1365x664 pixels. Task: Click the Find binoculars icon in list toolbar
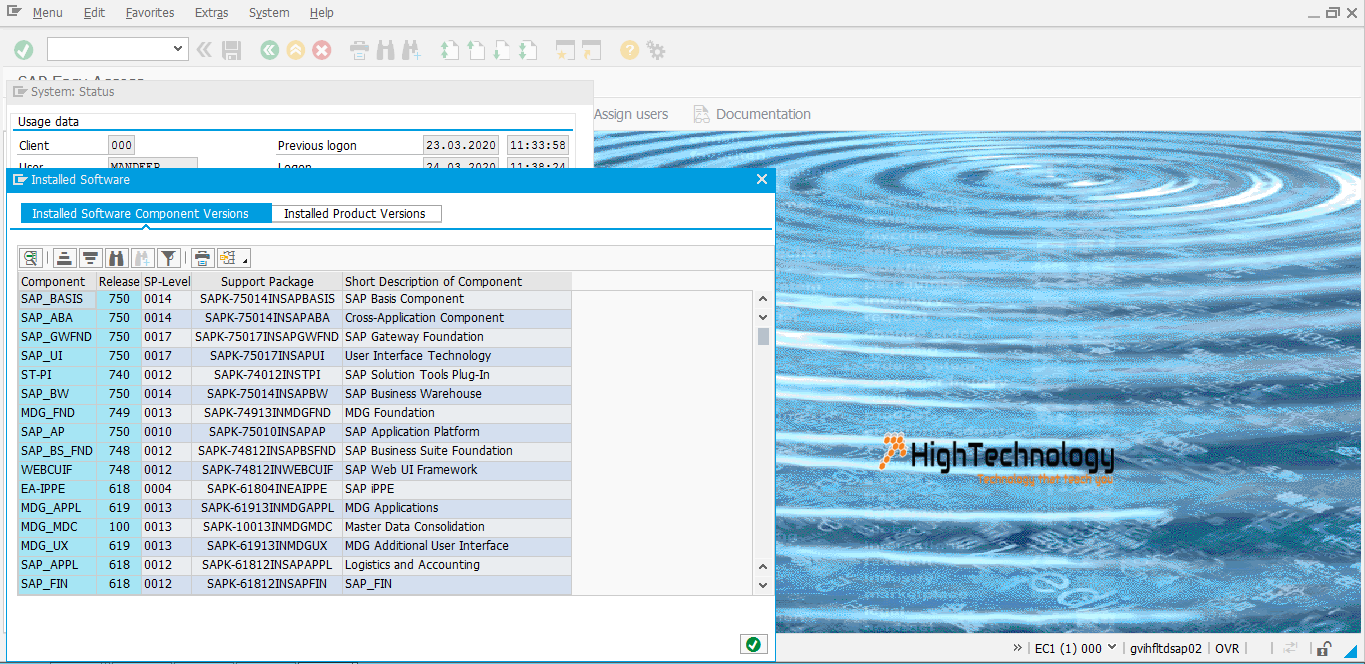[x=117, y=258]
